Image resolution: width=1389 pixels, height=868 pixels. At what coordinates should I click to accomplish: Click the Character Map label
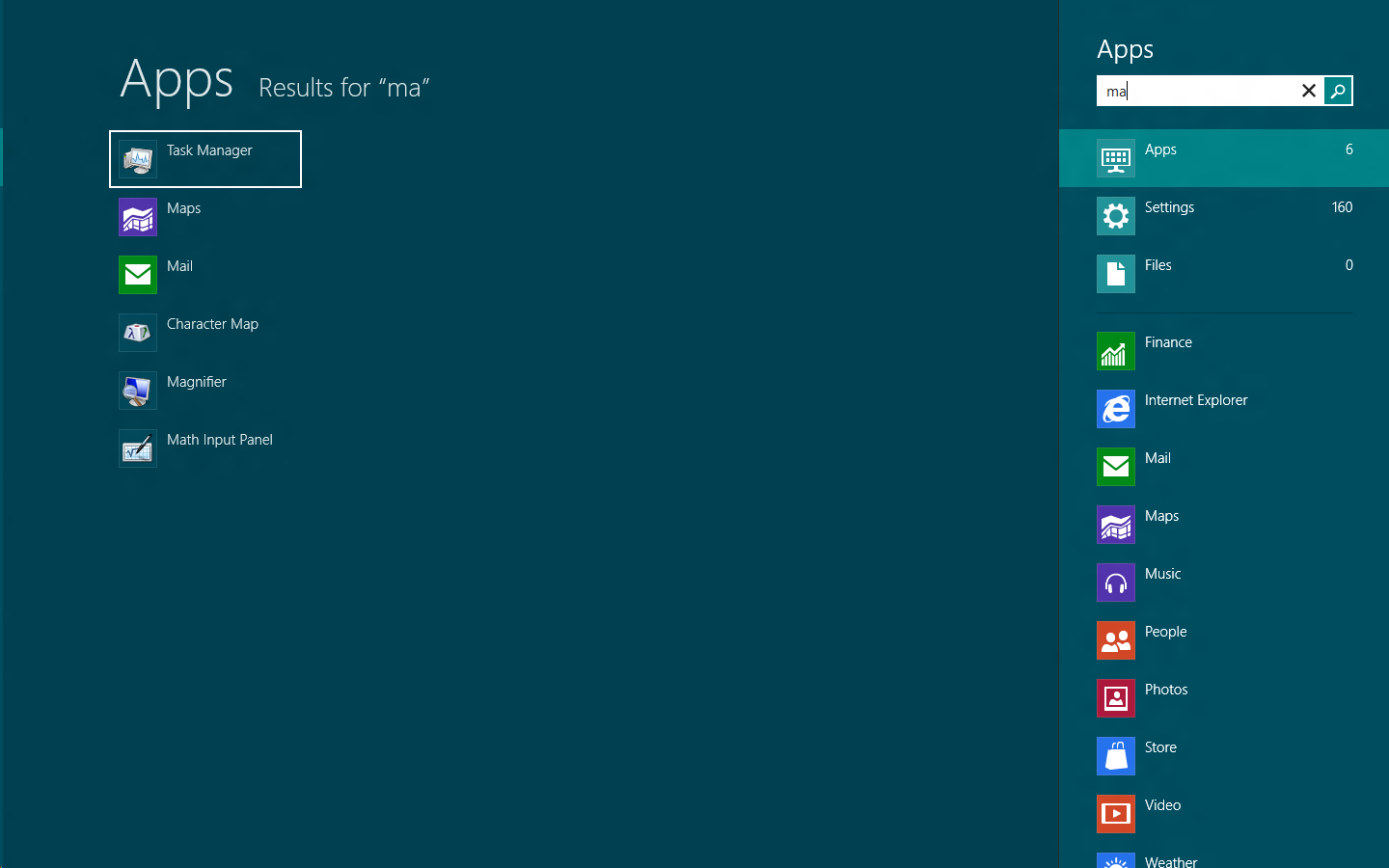[212, 324]
